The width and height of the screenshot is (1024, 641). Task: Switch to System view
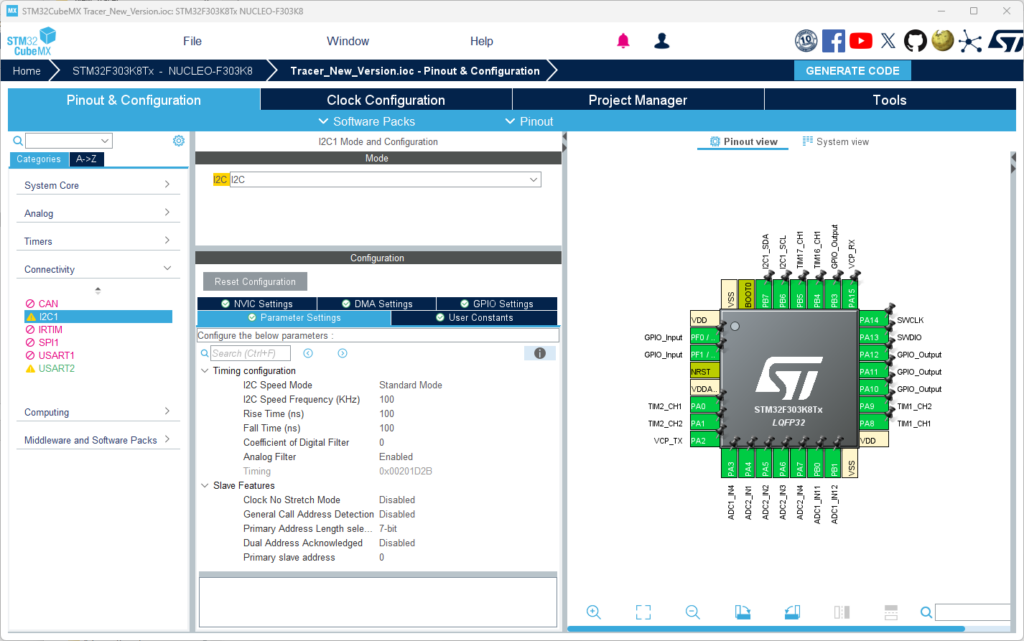point(835,142)
